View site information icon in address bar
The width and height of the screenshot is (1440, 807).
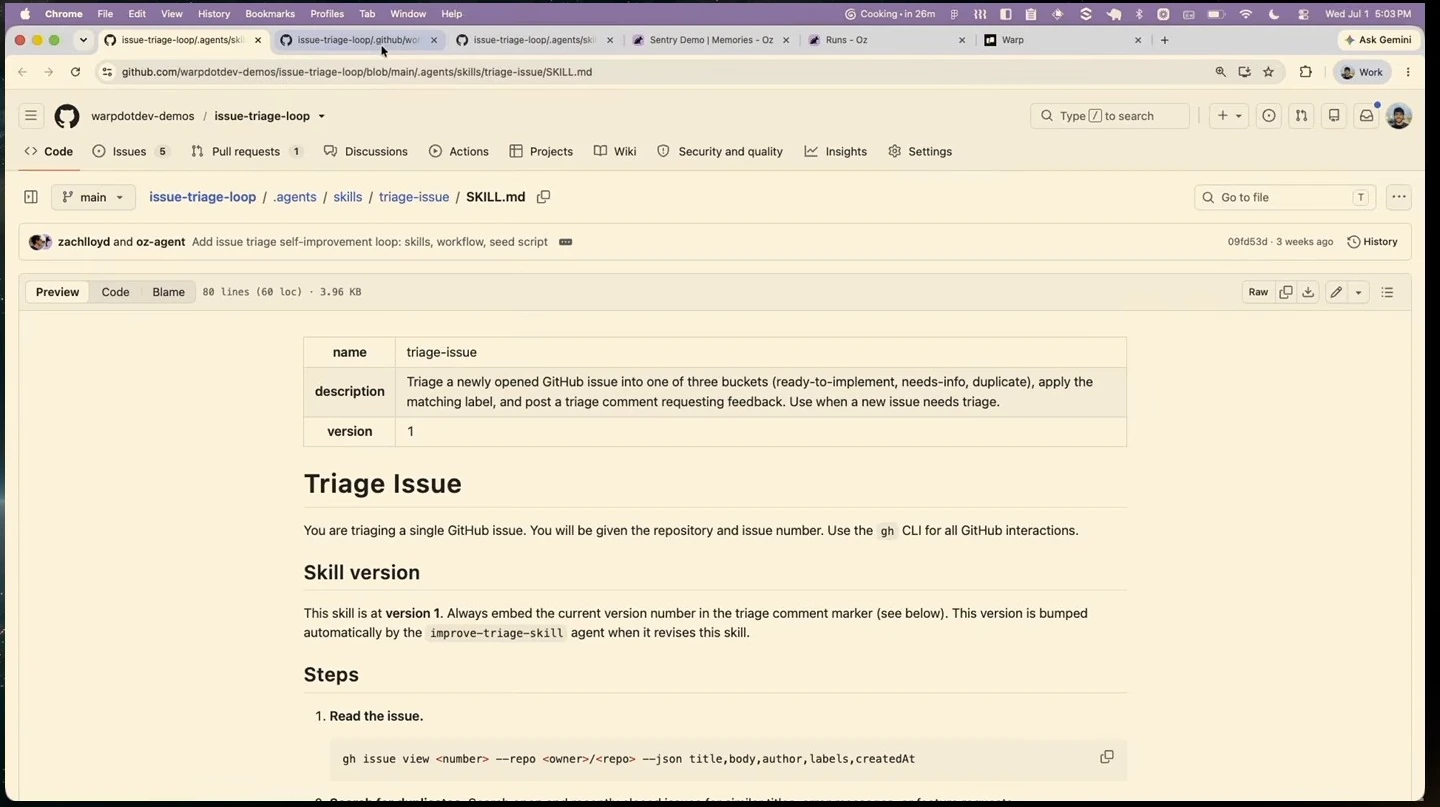[x=107, y=72]
